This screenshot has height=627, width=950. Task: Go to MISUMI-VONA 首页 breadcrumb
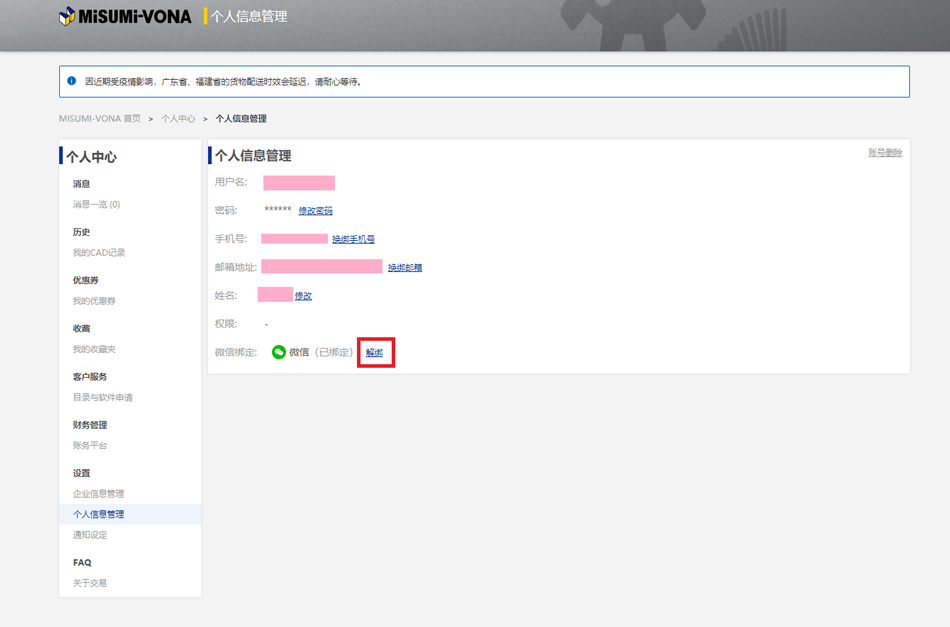[99, 119]
